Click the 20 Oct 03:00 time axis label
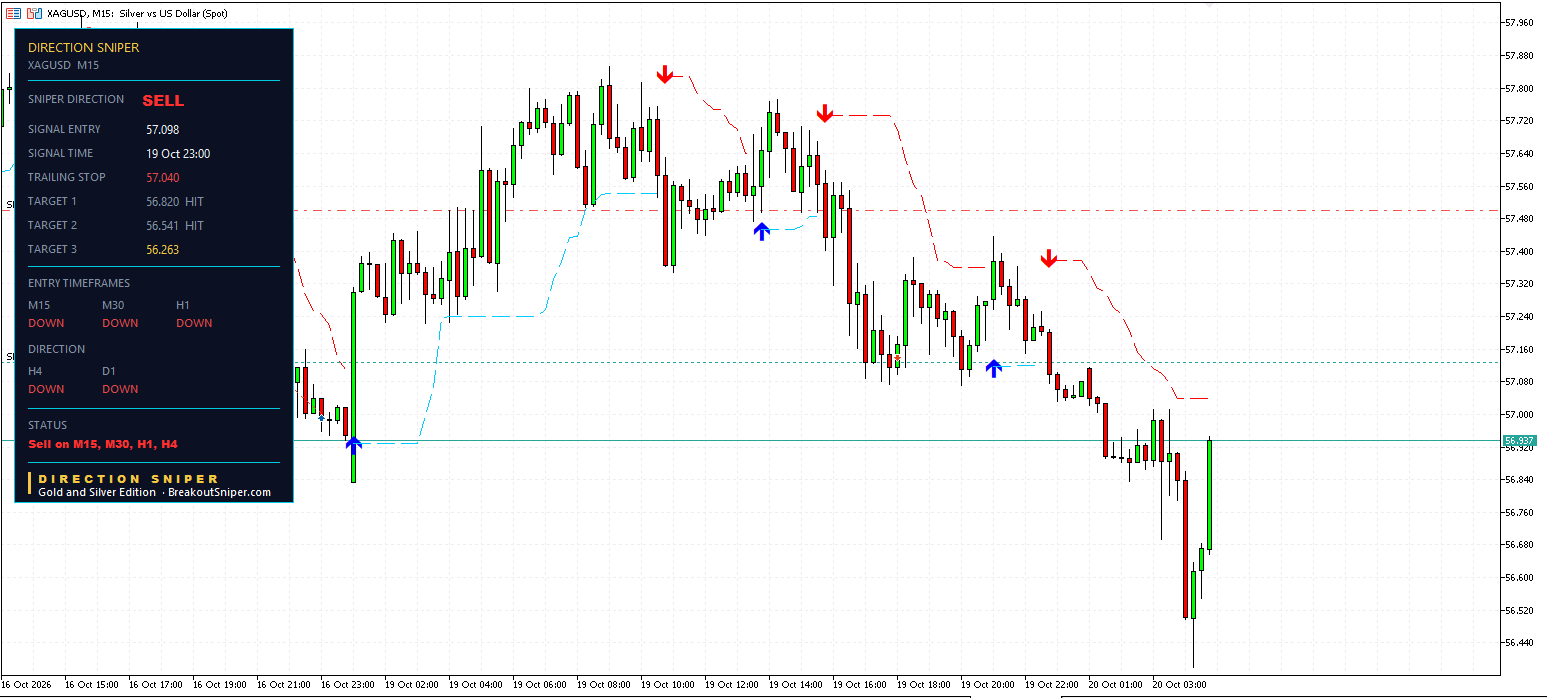1547x698 pixels. click(1181, 685)
